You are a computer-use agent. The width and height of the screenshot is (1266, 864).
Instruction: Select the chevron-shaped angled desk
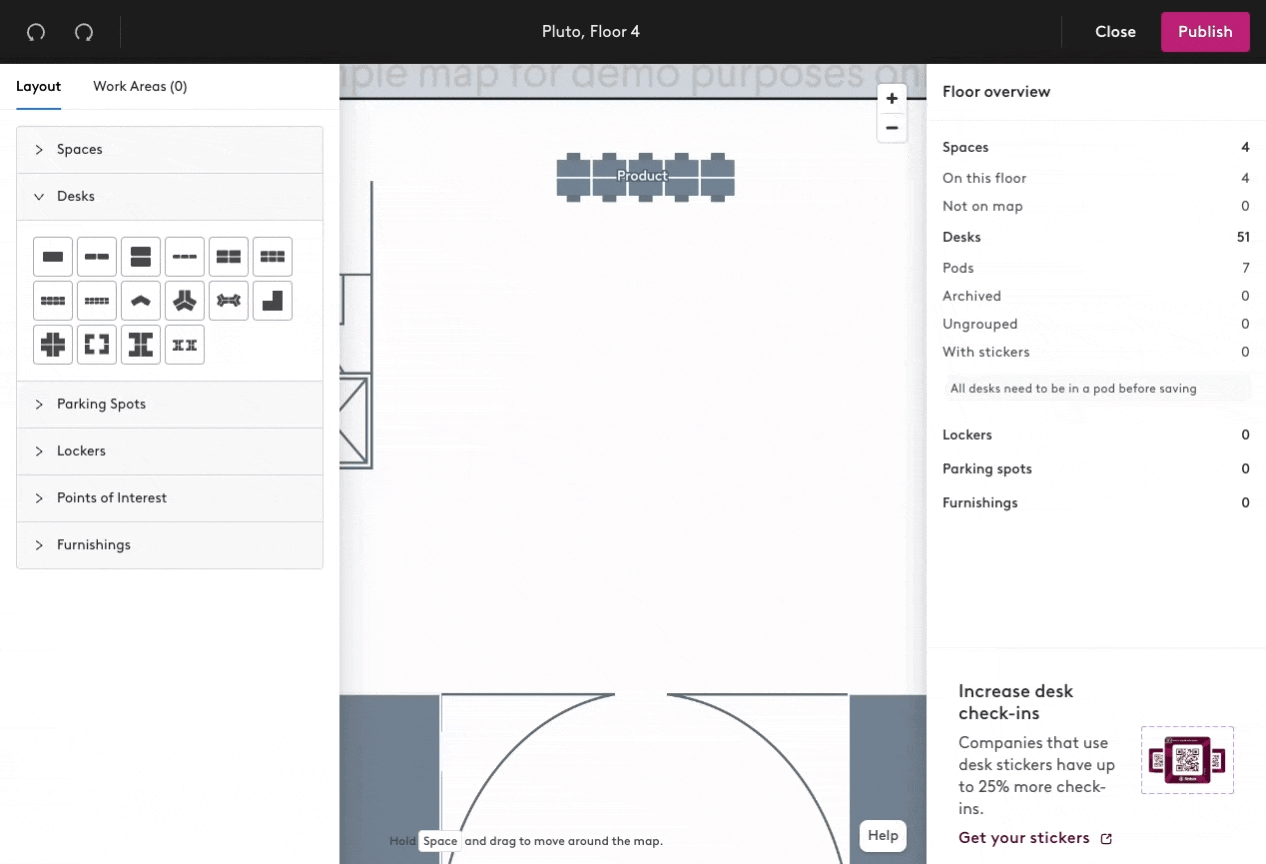point(141,300)
